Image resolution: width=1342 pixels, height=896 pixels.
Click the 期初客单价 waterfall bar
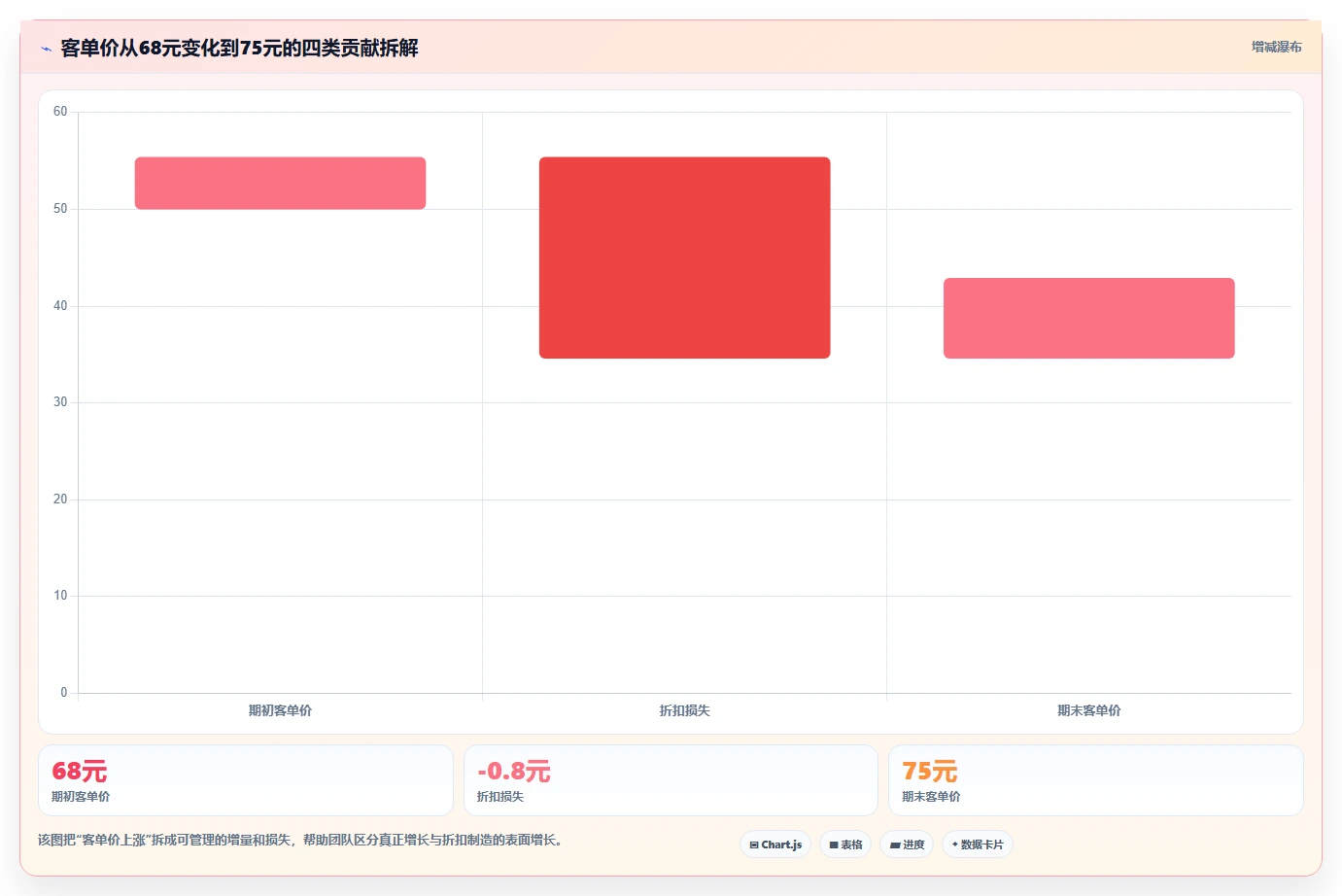(280, 183)
